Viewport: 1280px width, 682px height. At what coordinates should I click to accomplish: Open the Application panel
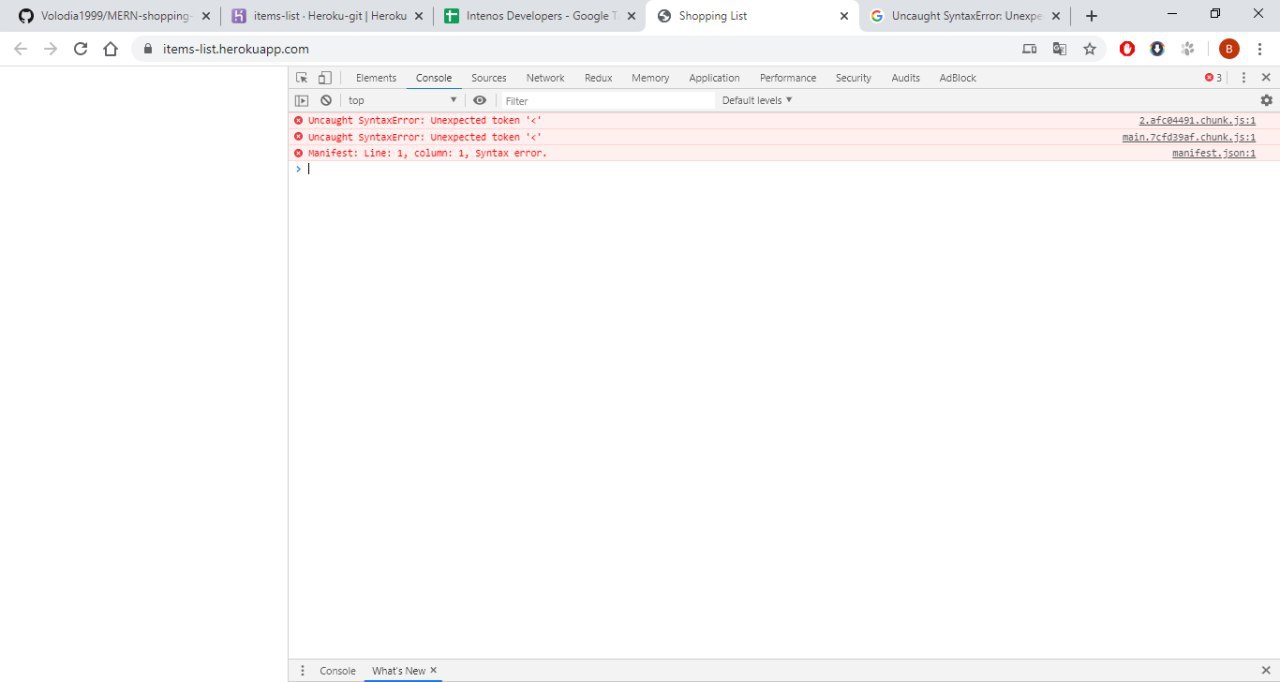[x=714, y=78]
